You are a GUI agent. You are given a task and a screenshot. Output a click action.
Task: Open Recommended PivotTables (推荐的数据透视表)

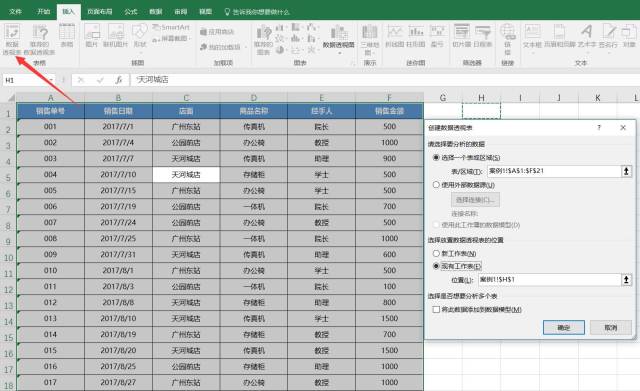[40, 40]
